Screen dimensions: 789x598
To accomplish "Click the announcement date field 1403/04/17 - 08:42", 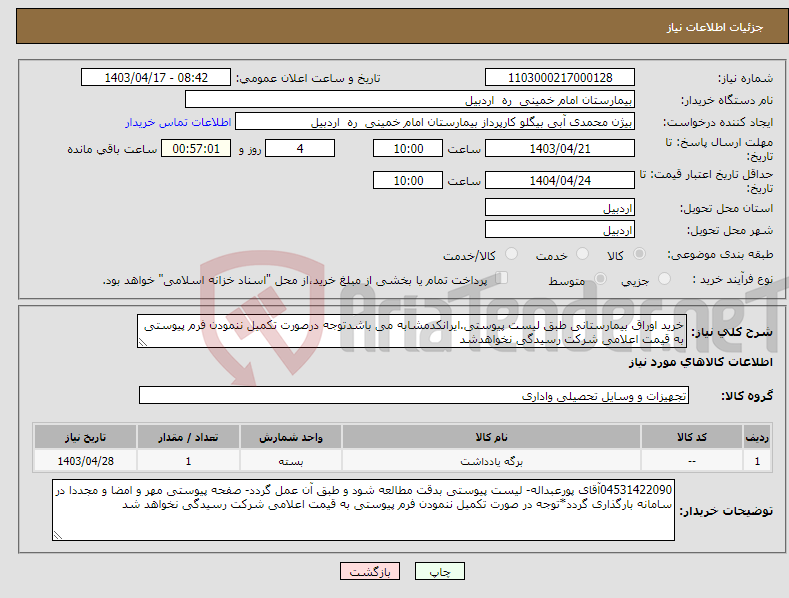I will (x=156, y=78).
